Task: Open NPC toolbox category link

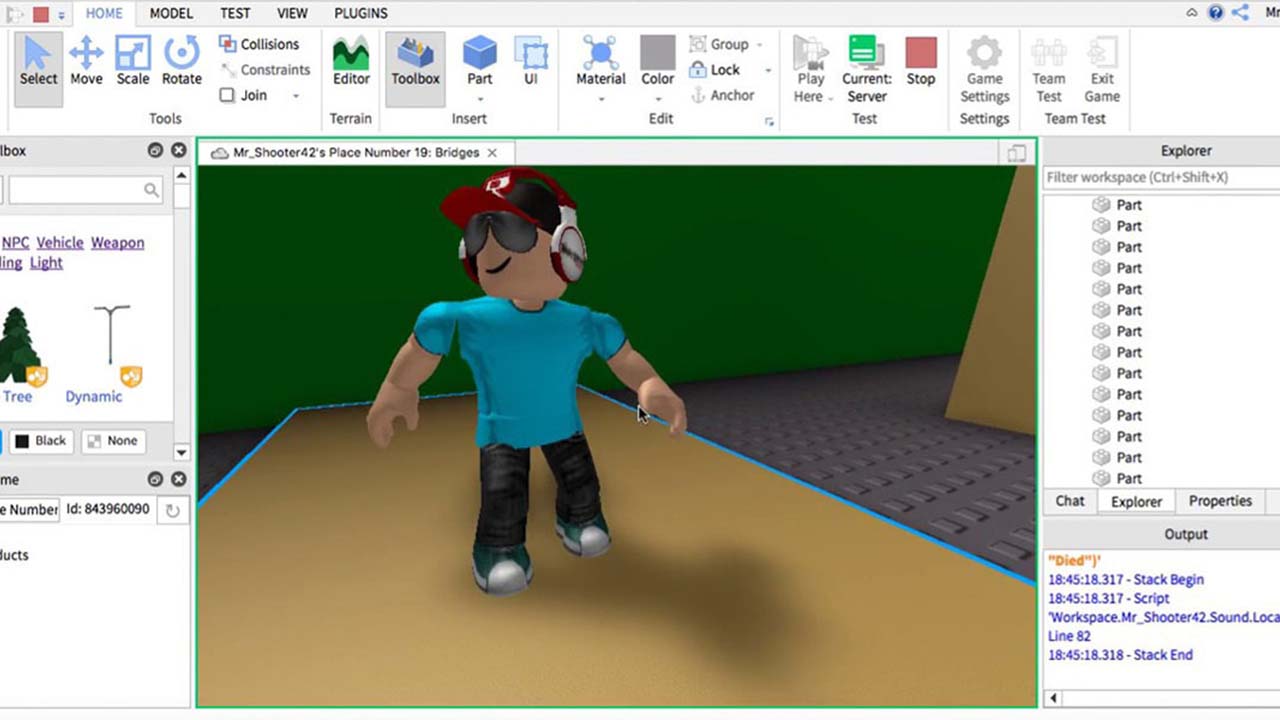Action: coord(15,242)
